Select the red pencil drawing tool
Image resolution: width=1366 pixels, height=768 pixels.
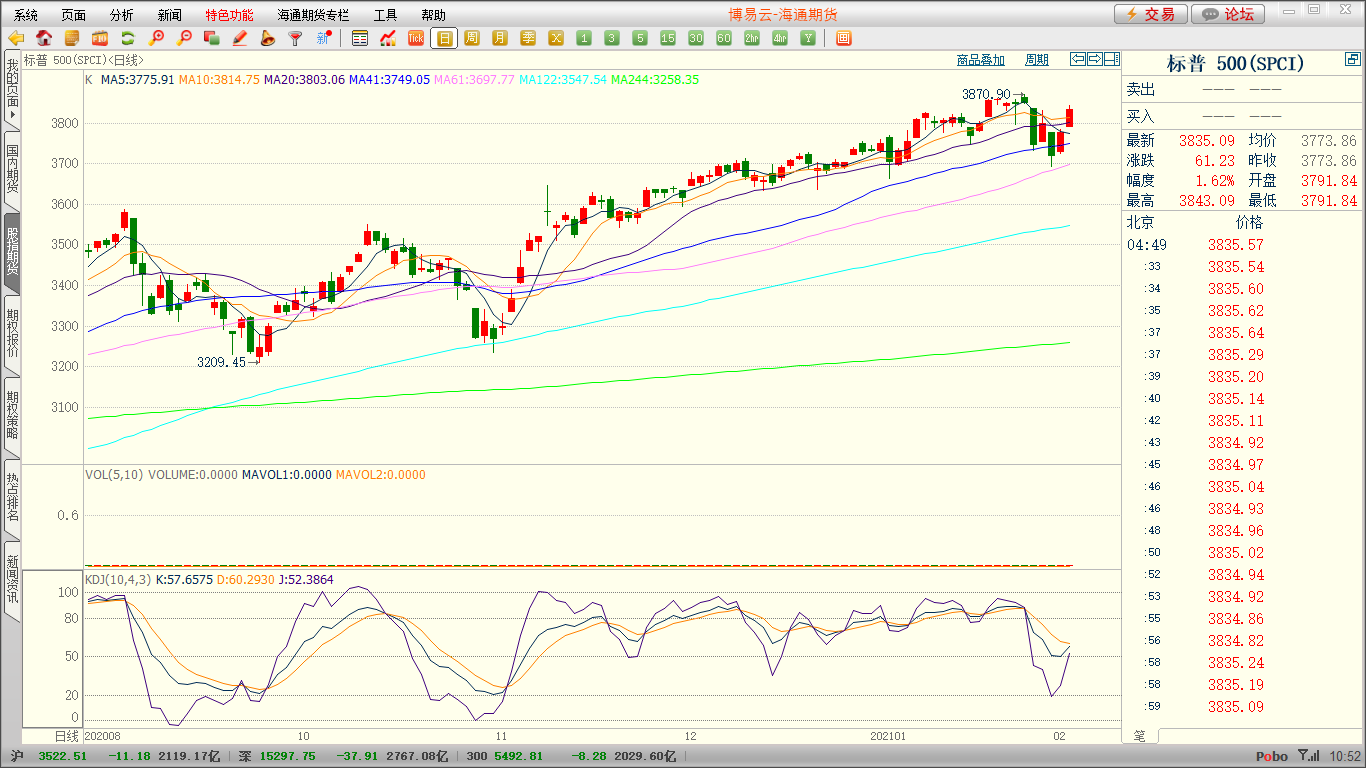239,38
